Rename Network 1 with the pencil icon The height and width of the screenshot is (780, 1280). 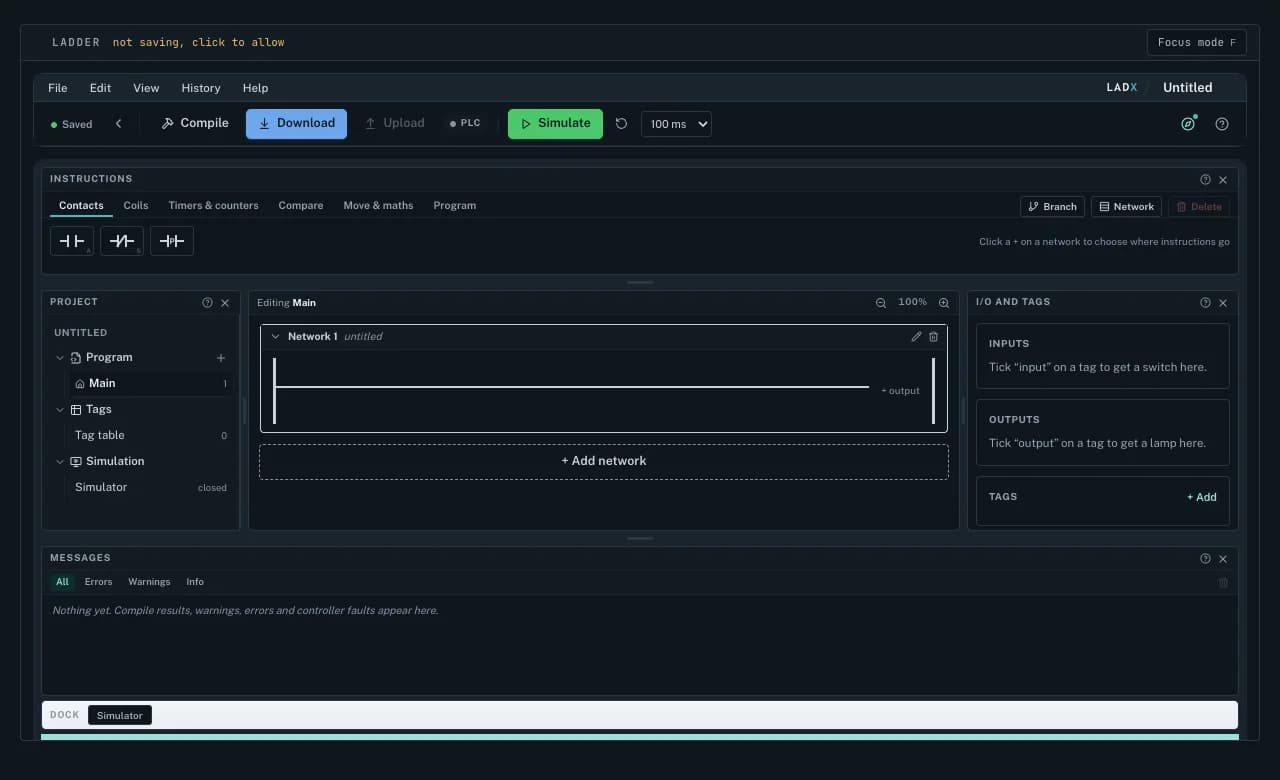[916, 337]
